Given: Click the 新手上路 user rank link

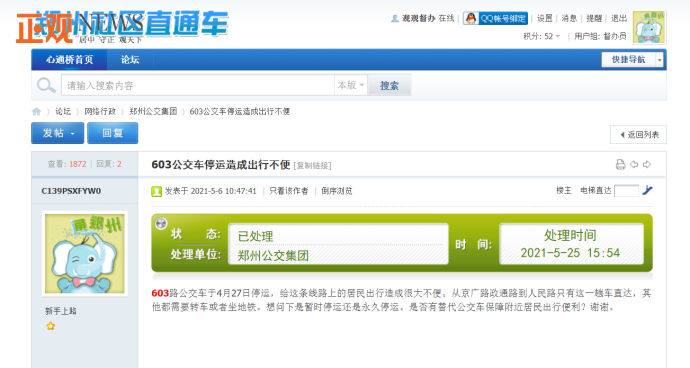Looking at the screenshot, I should (x=61, y=311).
